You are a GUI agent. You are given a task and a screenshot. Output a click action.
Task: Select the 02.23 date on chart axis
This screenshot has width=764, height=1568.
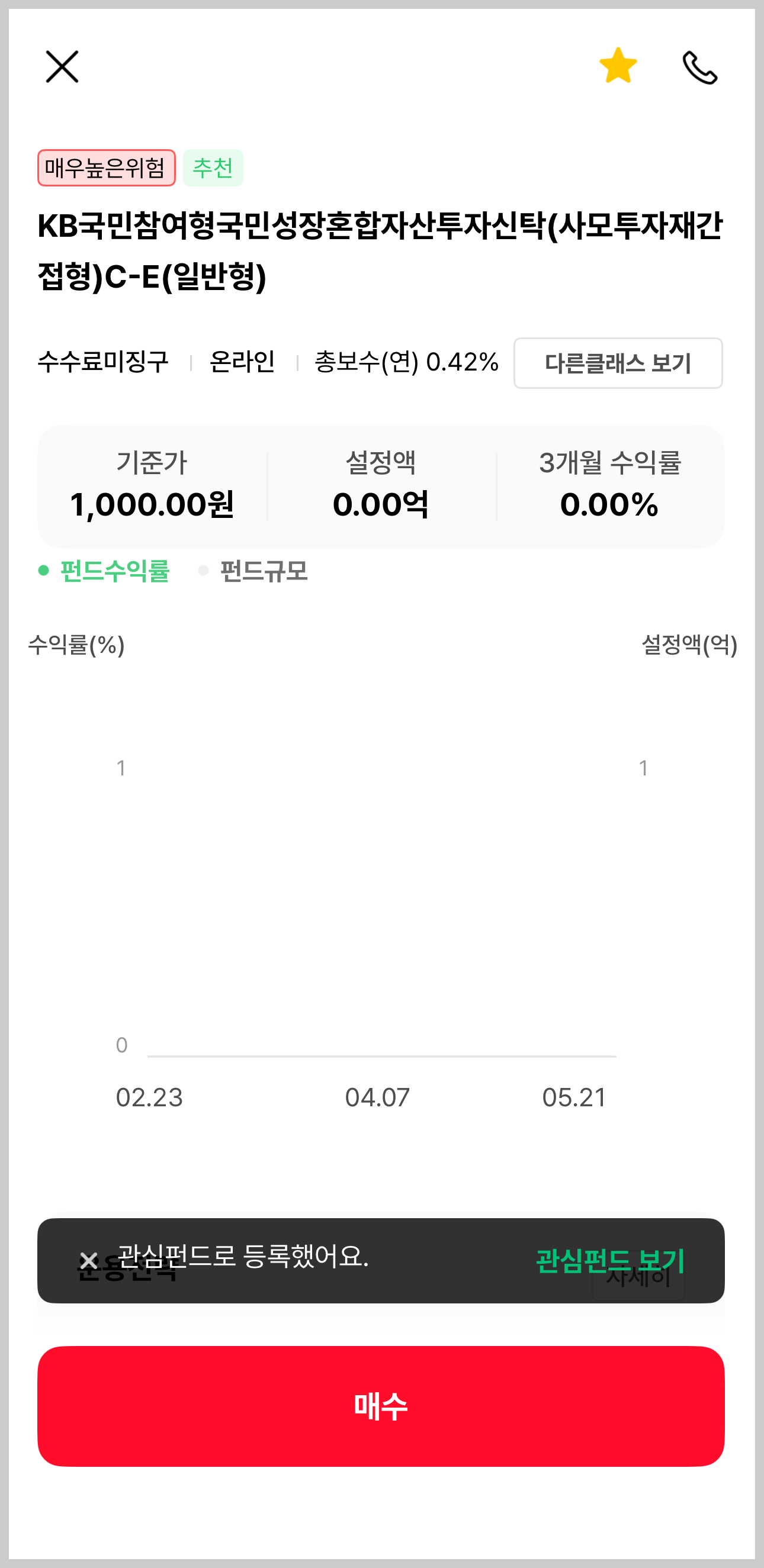149,1097
